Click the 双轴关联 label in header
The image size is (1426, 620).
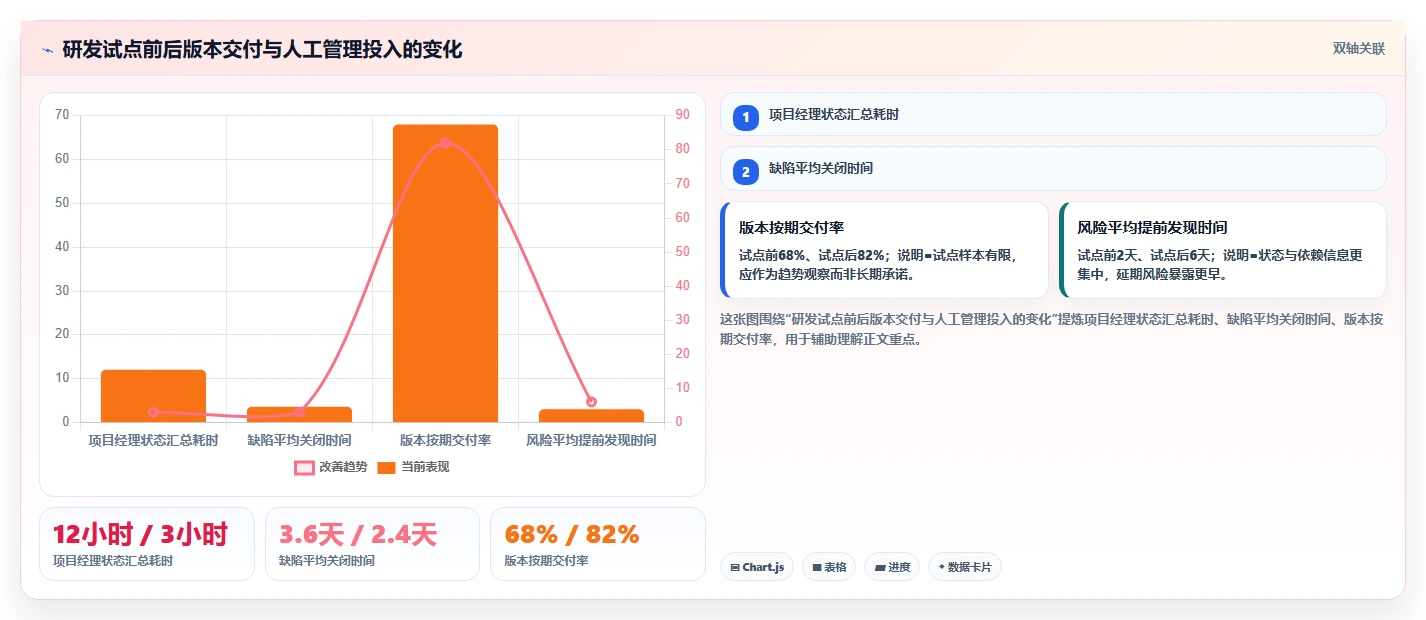coord(1358,49)
